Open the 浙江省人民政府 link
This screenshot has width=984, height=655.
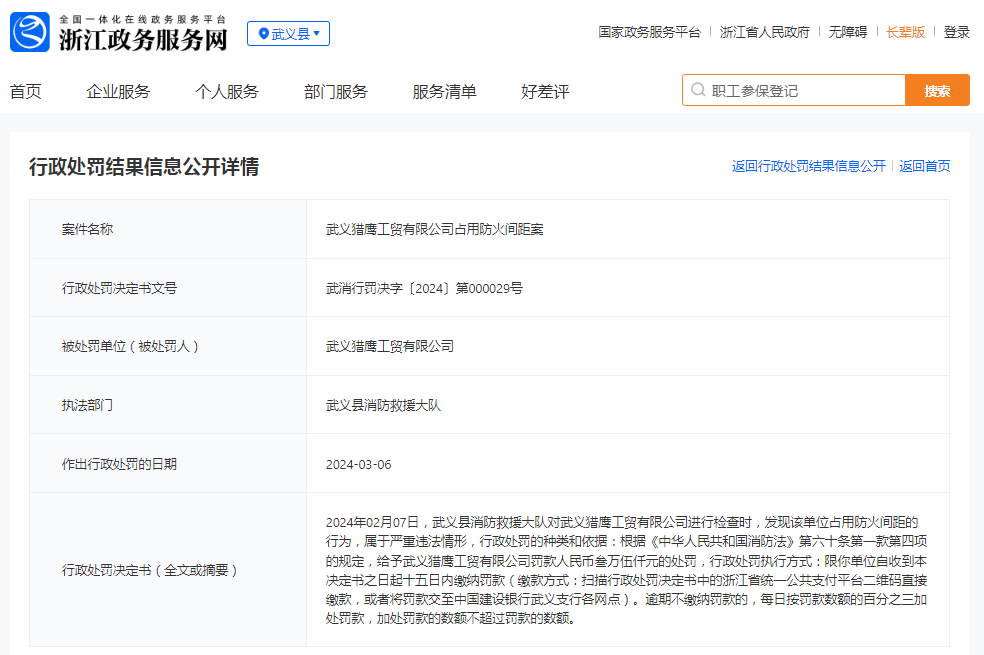click(764, 32)
